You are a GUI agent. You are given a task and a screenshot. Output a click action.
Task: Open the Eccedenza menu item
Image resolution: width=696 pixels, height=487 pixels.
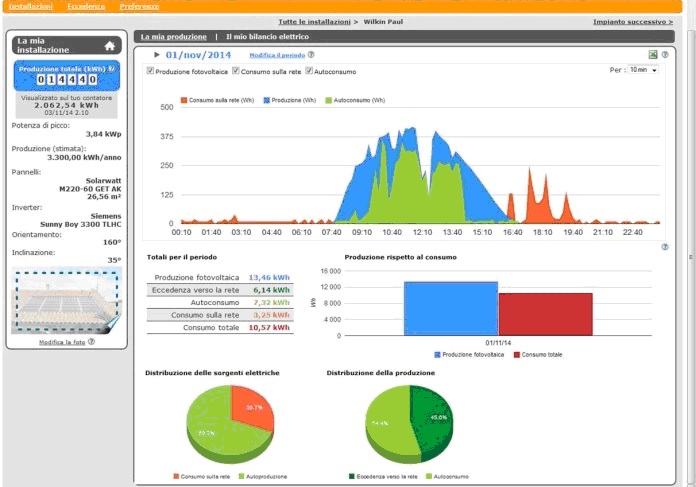pyautogui.click(x=86, y=7)
